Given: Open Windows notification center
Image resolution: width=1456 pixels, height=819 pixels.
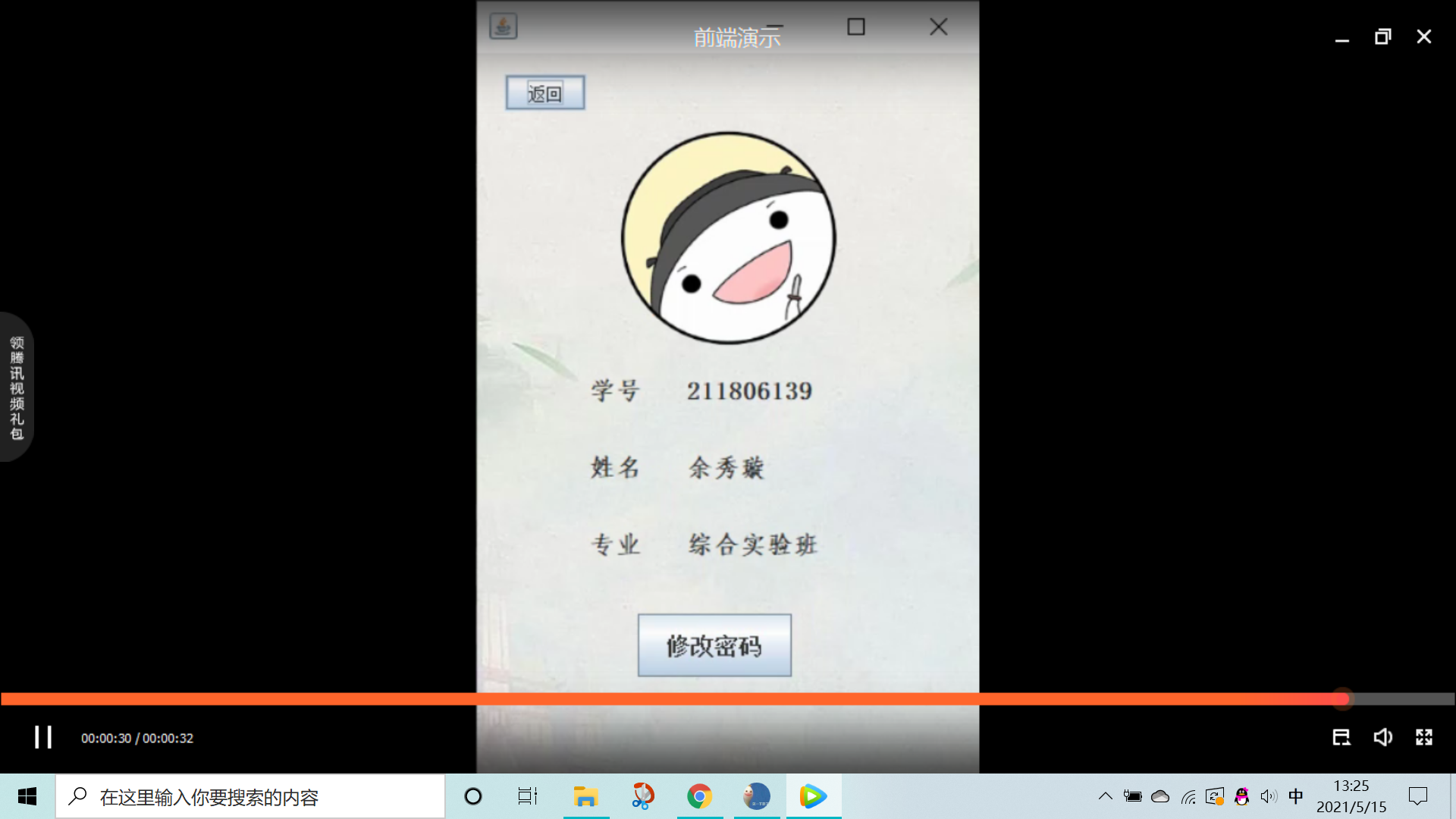Looking at the screenshot, I should (x=1417, y=796).
